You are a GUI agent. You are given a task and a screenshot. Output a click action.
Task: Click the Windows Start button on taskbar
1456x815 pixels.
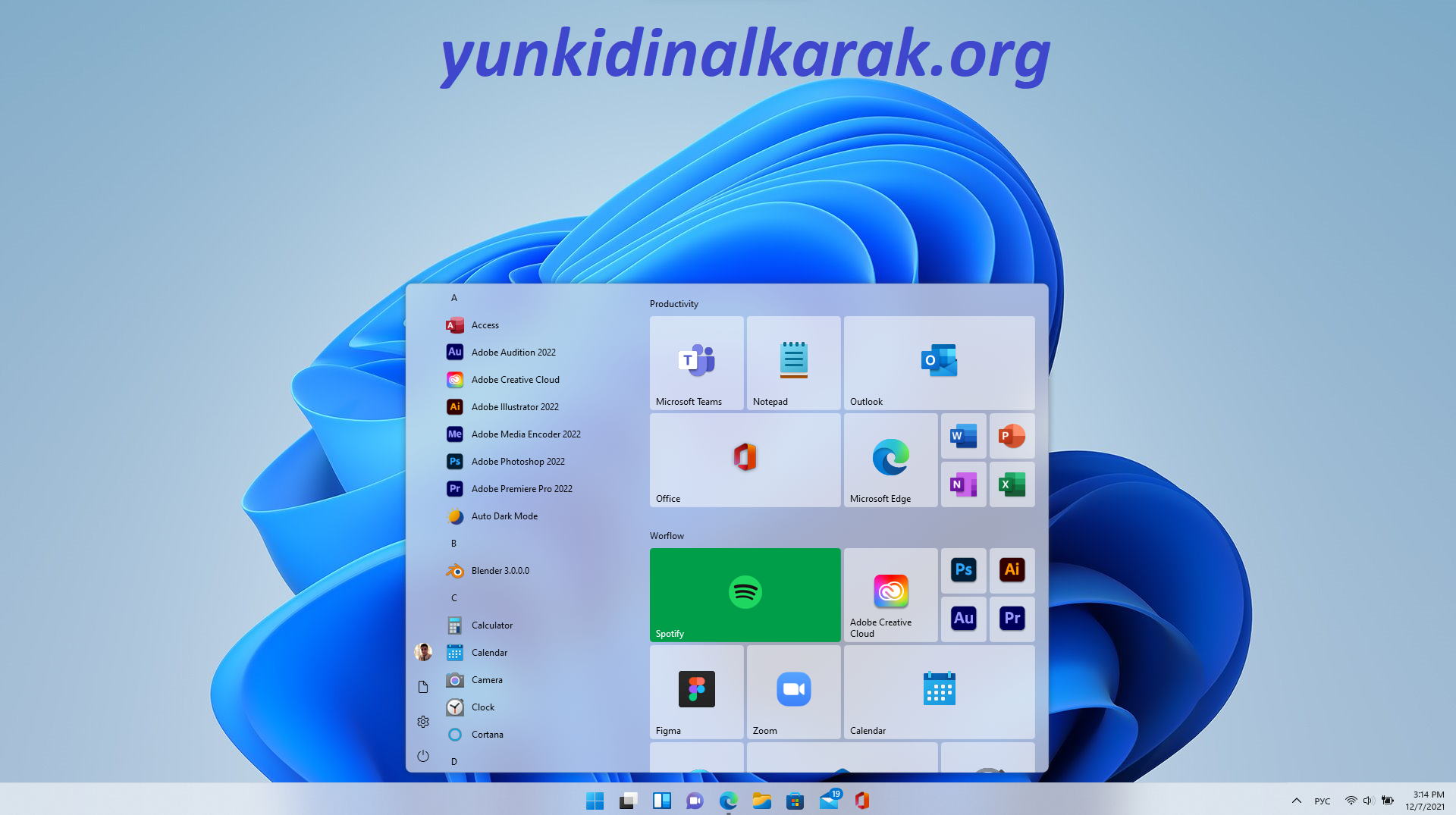(x=595, y=801)
